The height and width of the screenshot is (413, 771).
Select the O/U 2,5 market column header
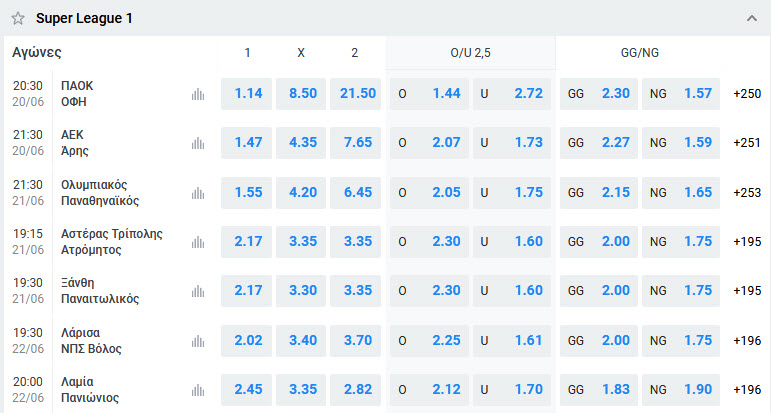(471, 53)
